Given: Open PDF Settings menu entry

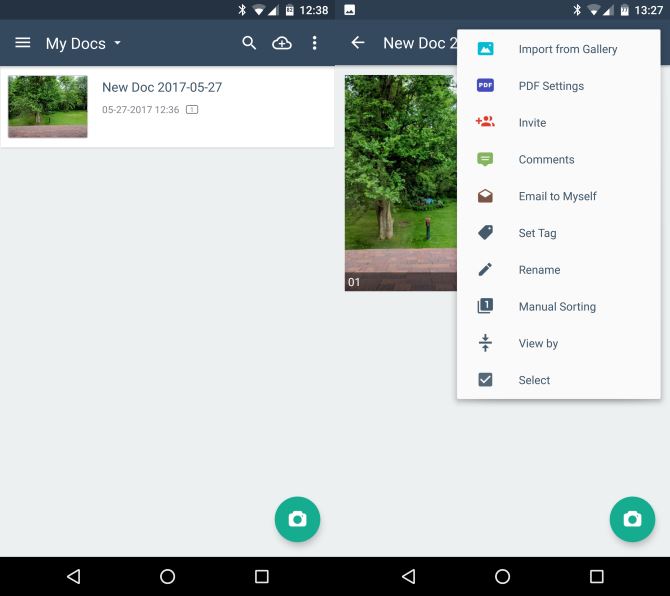Looking at the screenshot, I should point(559,86).
